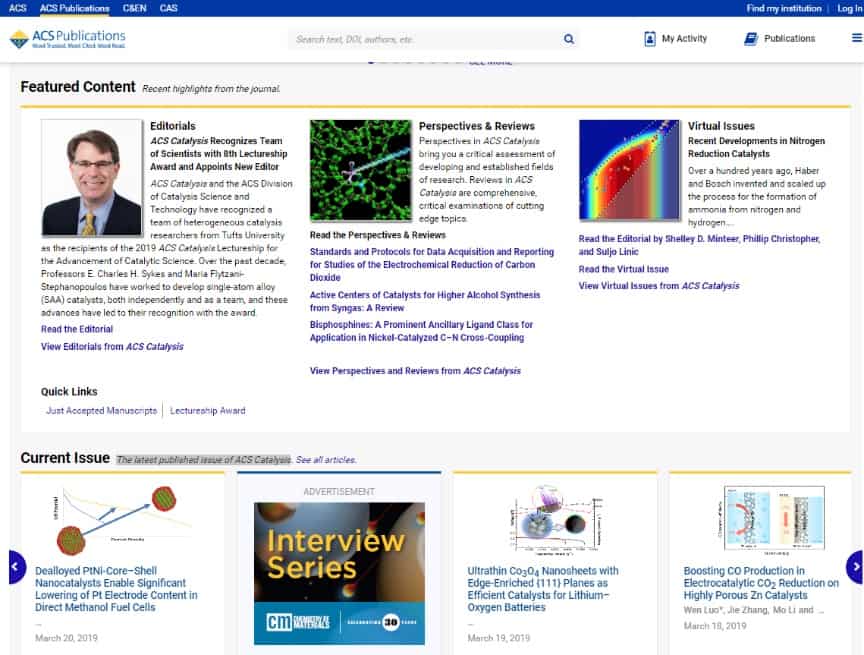Select the ACS Publications top tab
The width and height of the screenshot is (864, 655).
pyautogui.click(x=74, y=8)
